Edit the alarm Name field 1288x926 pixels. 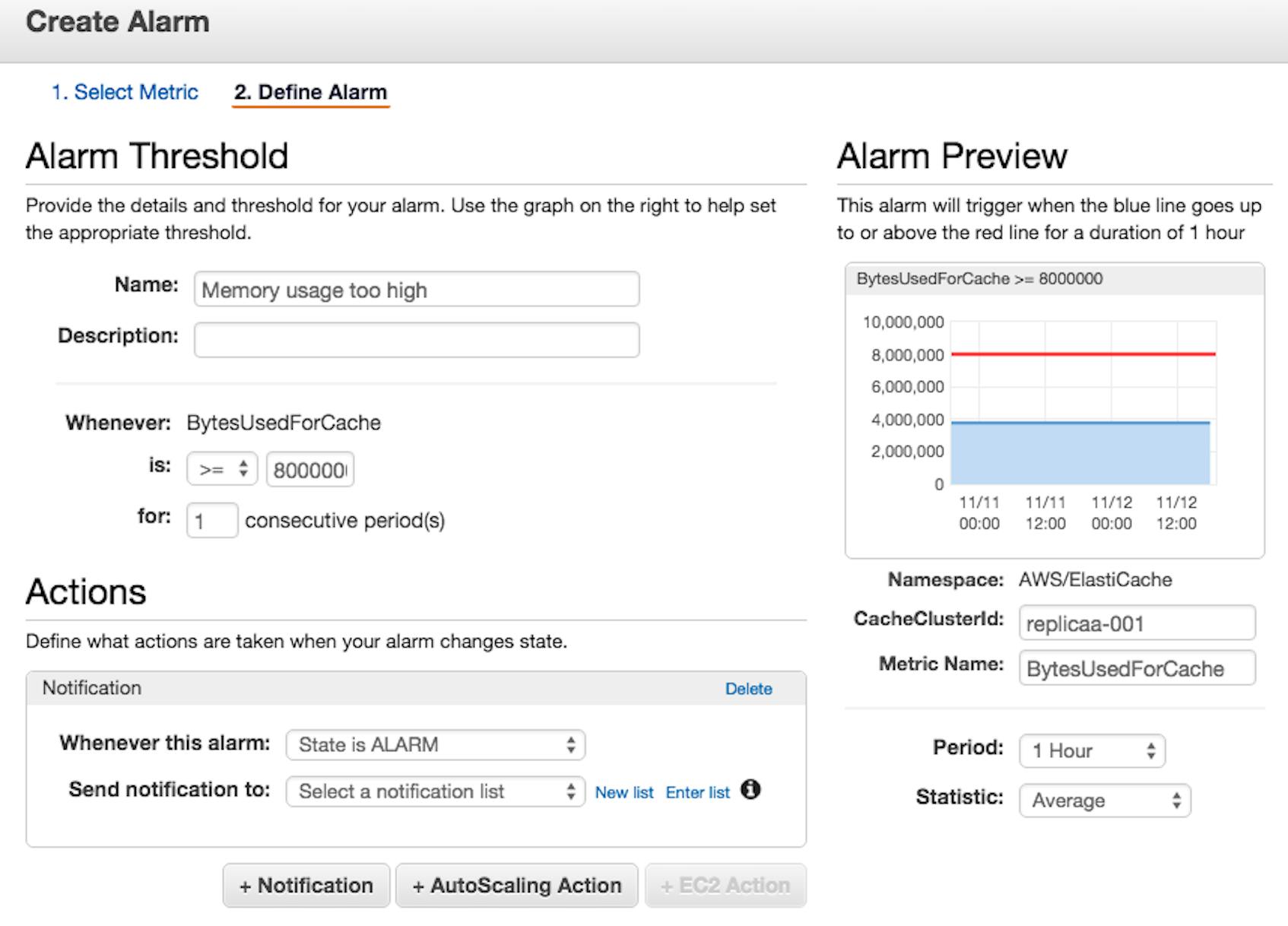pyautogui.click(x=416, y=290)
